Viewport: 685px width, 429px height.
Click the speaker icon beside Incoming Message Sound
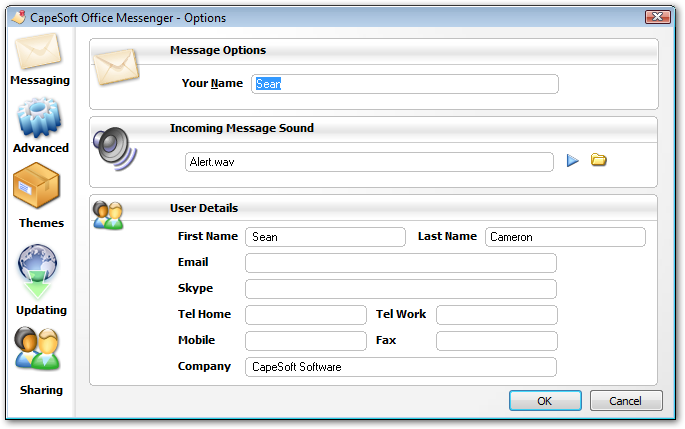coord(114,149)
